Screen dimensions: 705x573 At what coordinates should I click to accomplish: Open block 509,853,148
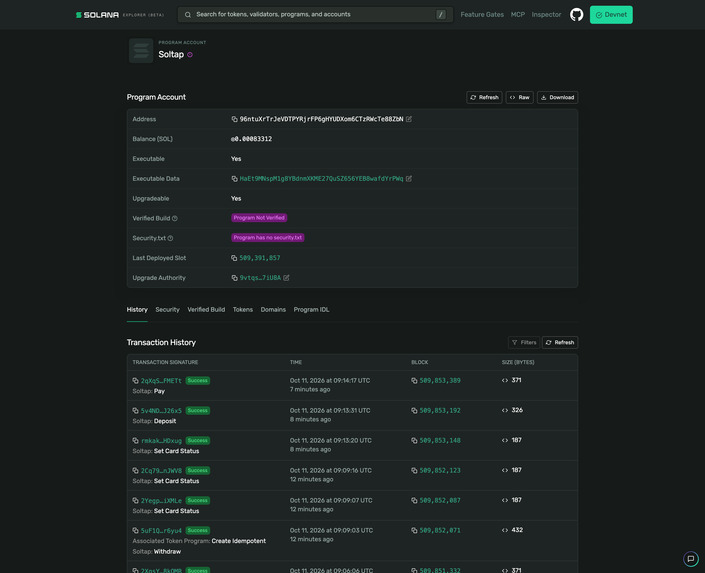(440, 441)
